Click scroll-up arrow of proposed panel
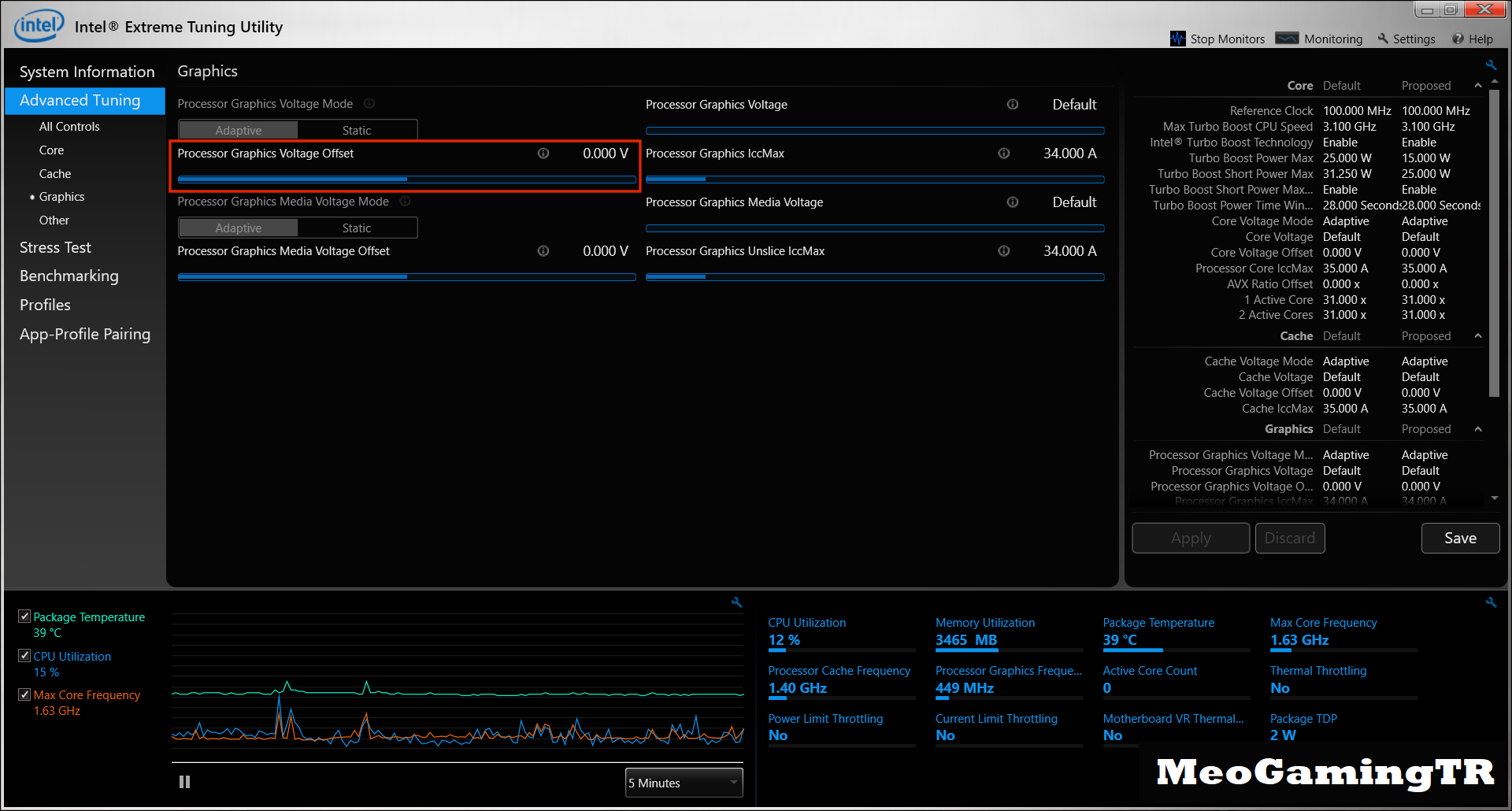Viewport: 1512px width, 811px height. tap(1494, 82)
